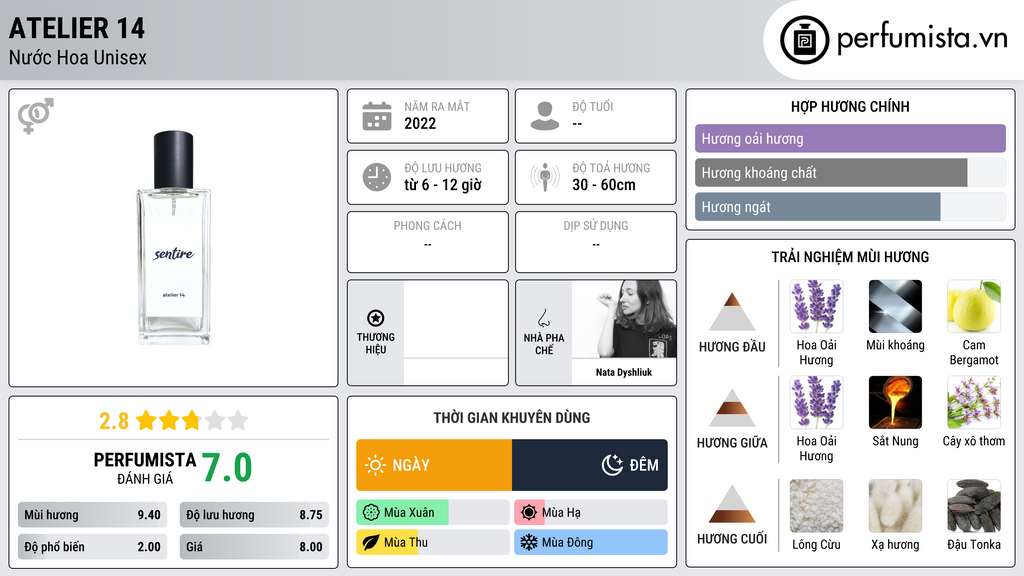Select the Hoa Oải Hương middle note image
Screen dimensions: 1024x576
[x=816, y=402]
